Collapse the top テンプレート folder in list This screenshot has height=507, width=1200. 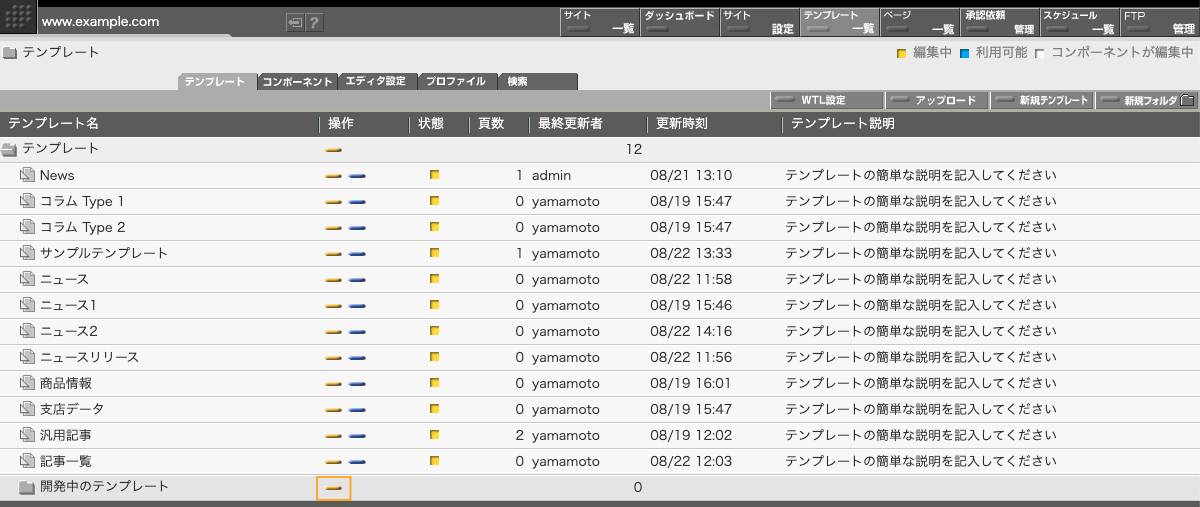pos(10,149)
